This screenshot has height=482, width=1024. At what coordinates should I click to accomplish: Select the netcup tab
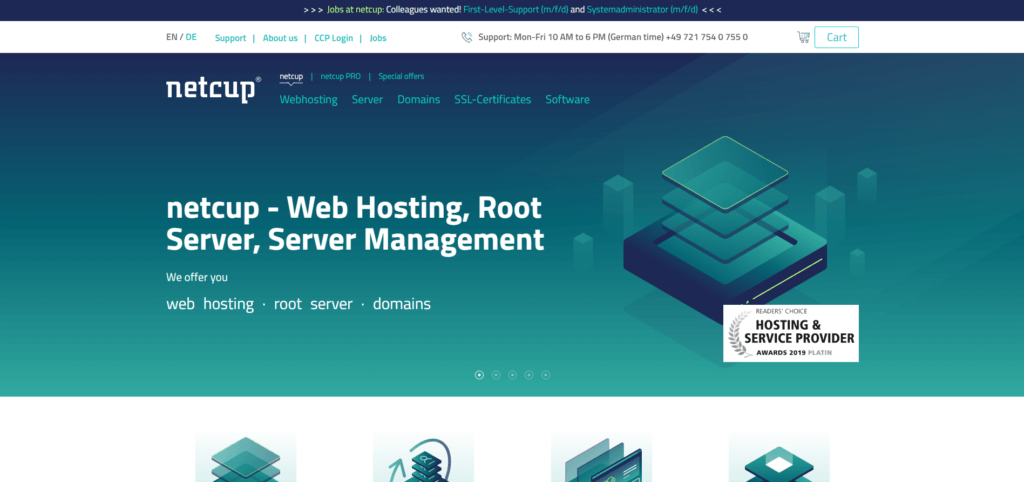pos(291,76)
